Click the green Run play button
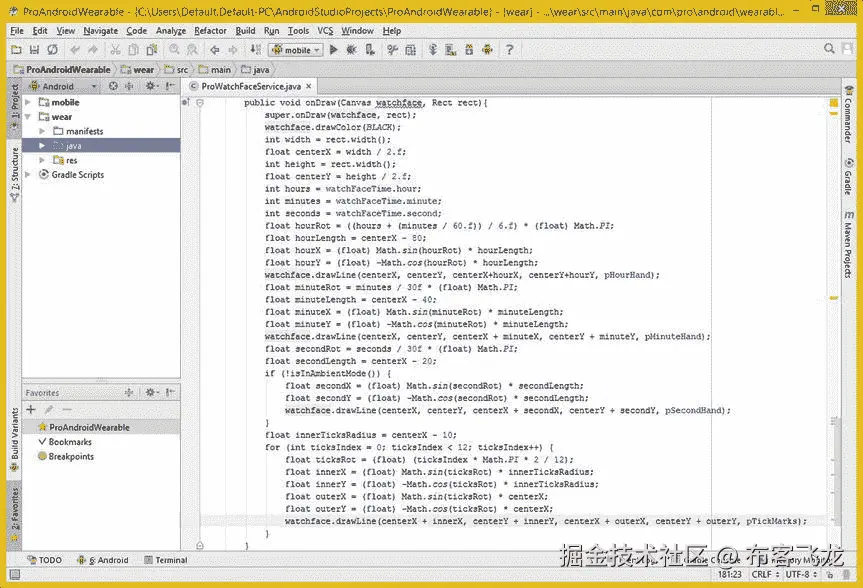 334,50
